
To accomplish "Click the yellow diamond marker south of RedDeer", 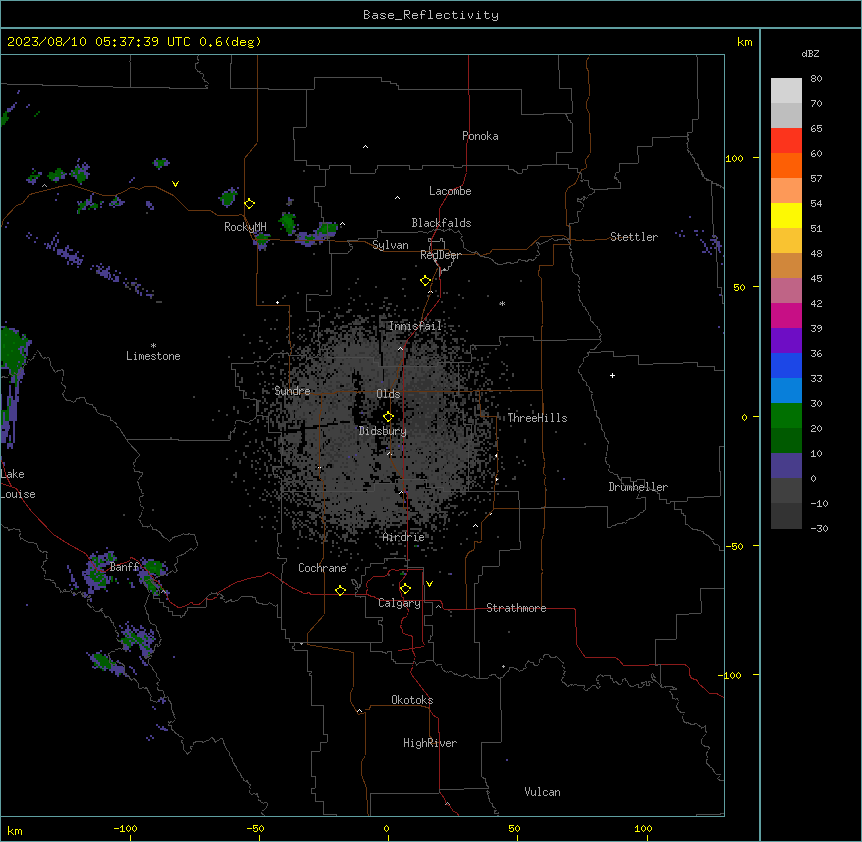I will (x=426, y=281).
